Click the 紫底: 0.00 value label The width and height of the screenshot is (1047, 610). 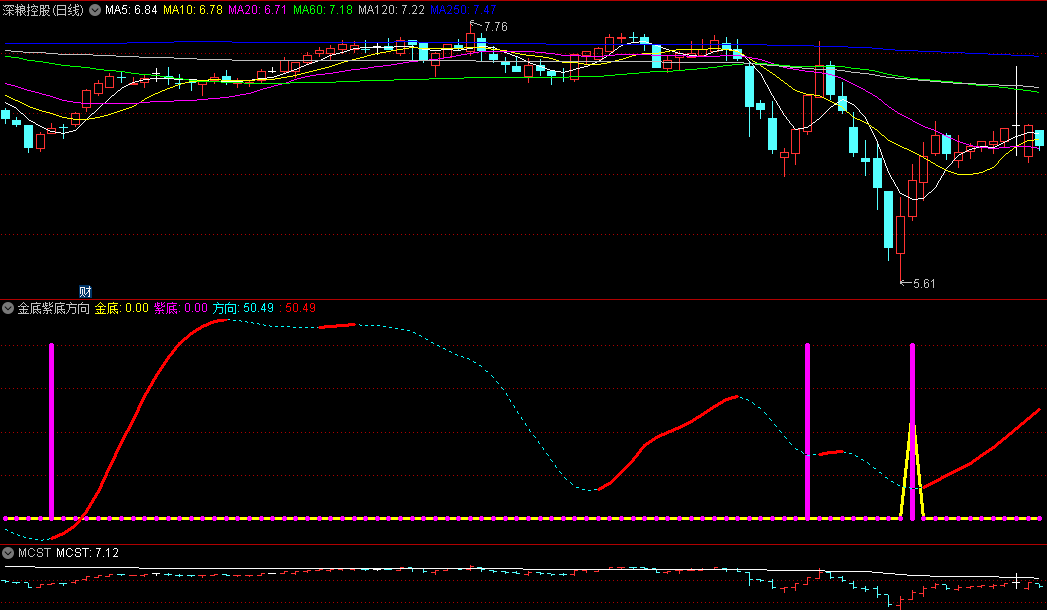(x=181, y=308)
